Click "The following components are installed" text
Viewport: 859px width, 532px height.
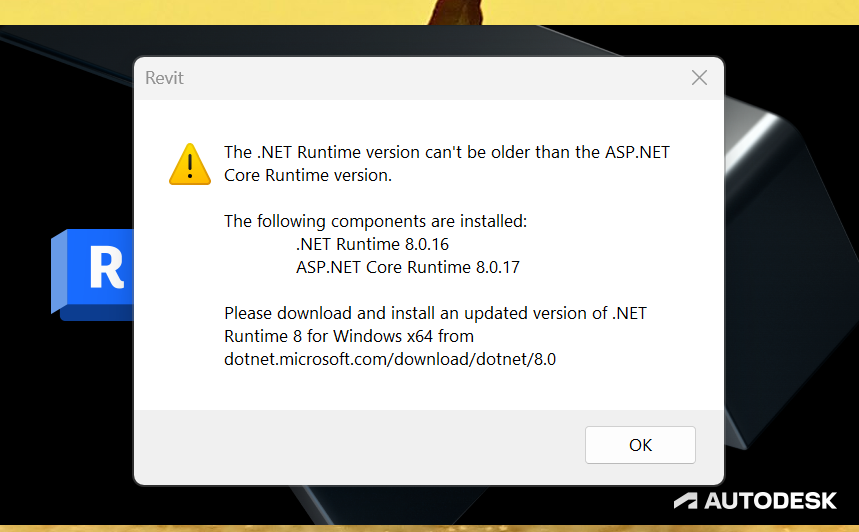click(375, 221)
